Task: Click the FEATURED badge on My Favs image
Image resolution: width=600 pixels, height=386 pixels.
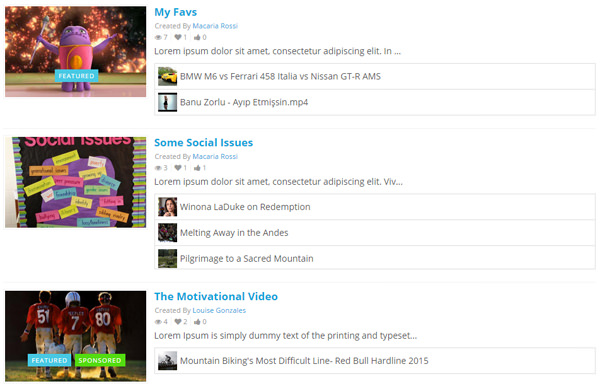Action: pos(77,76)
